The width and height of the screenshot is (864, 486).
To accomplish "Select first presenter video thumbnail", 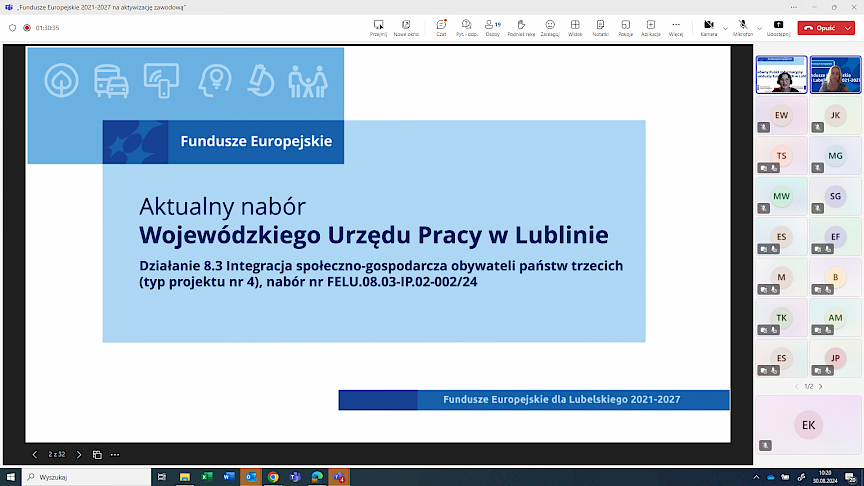I will pos(781,74).
